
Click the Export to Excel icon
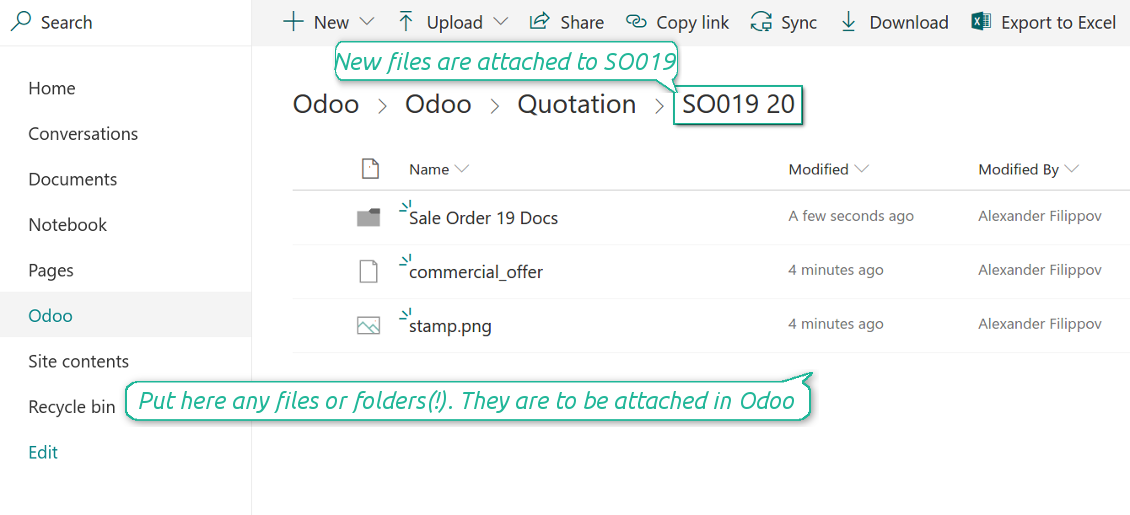tap(981, 21)
